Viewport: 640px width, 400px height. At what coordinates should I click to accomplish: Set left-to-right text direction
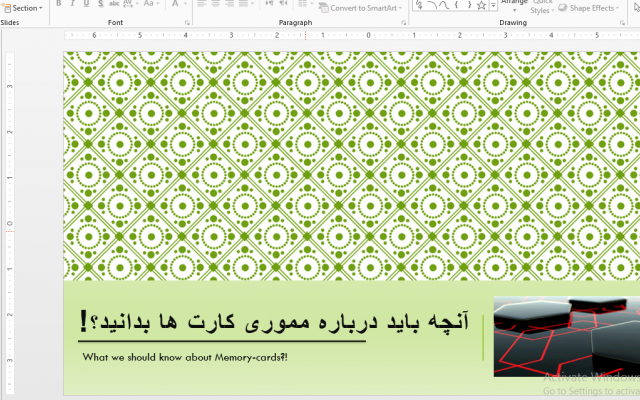point(269,4)
